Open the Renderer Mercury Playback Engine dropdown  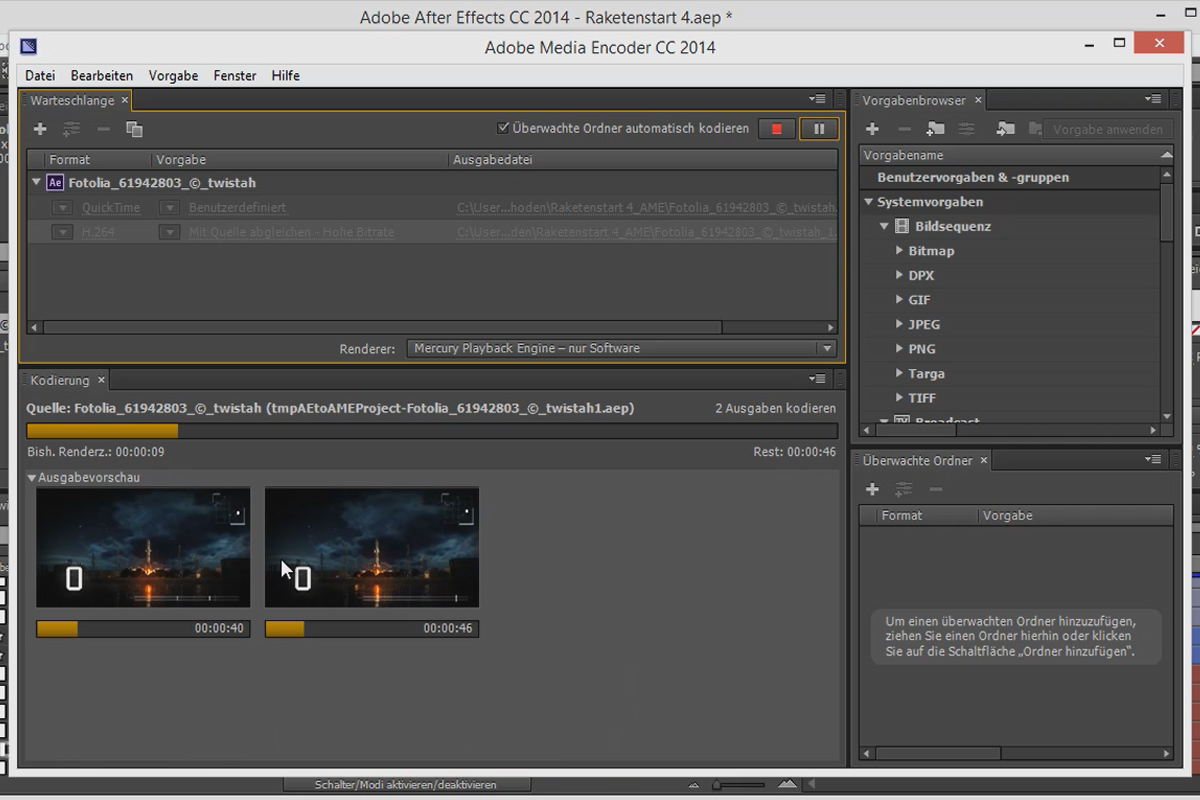pos(621,348)
